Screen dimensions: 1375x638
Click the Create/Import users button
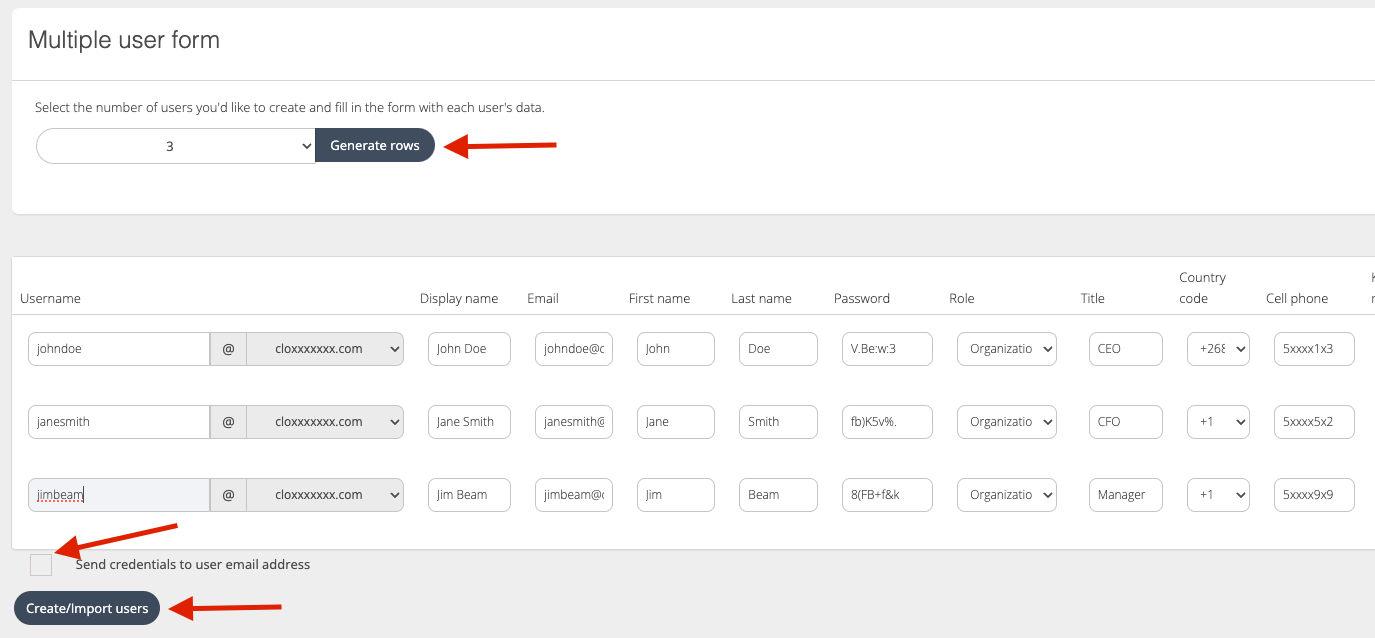click(87, 608)
